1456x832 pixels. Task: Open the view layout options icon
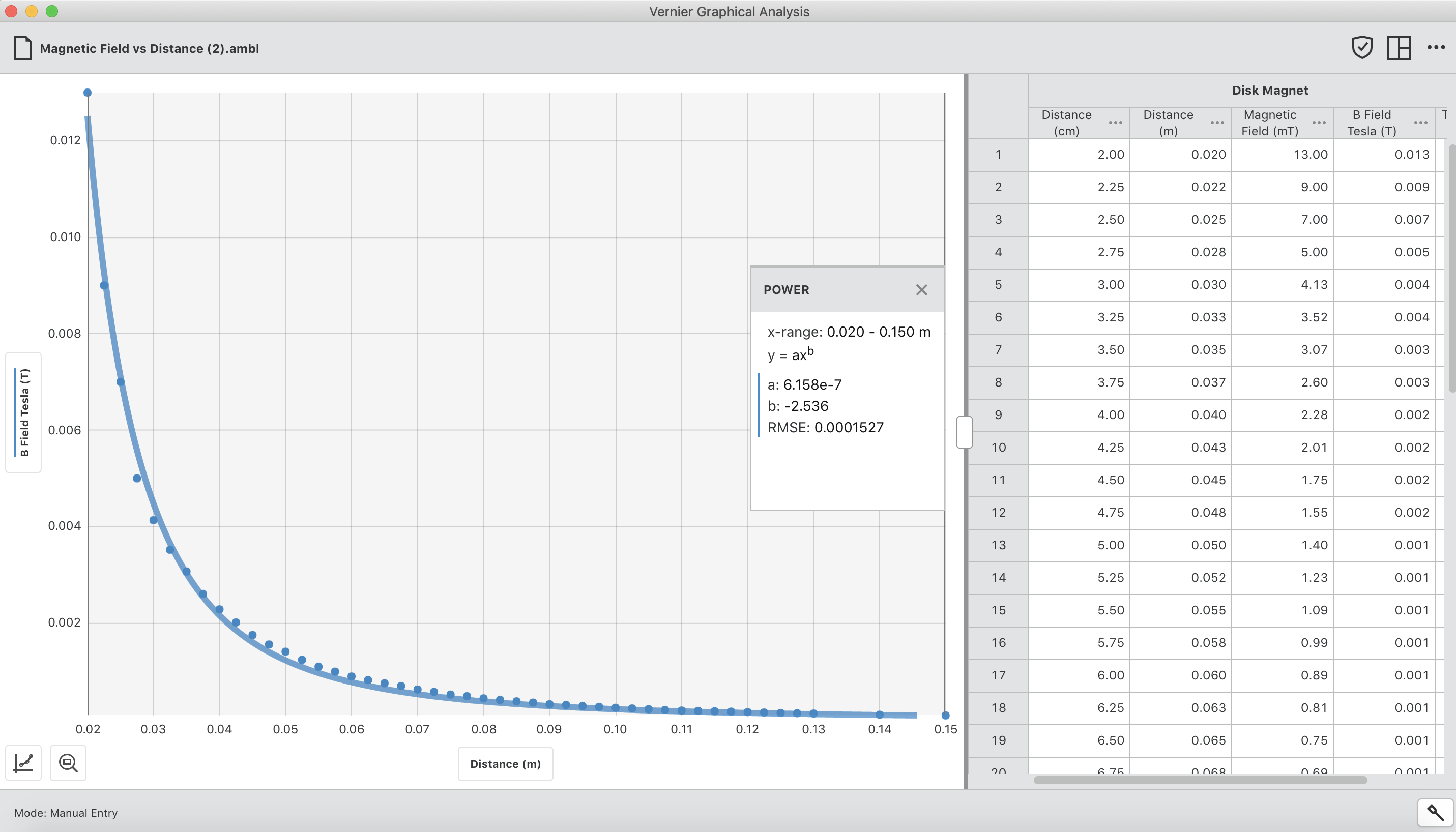click(x=1399, y=47)
